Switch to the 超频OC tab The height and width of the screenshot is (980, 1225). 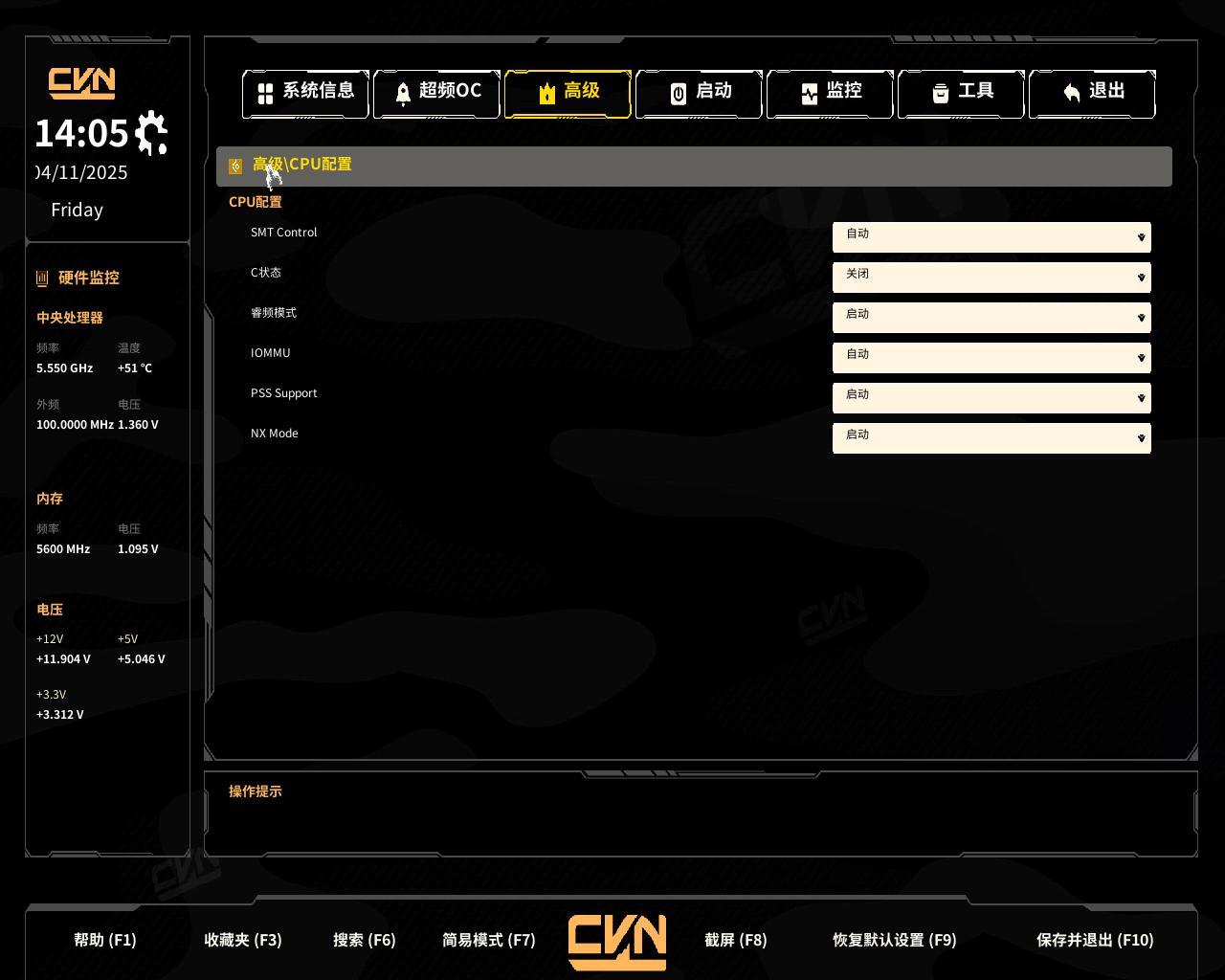click(x=436, y=93)
